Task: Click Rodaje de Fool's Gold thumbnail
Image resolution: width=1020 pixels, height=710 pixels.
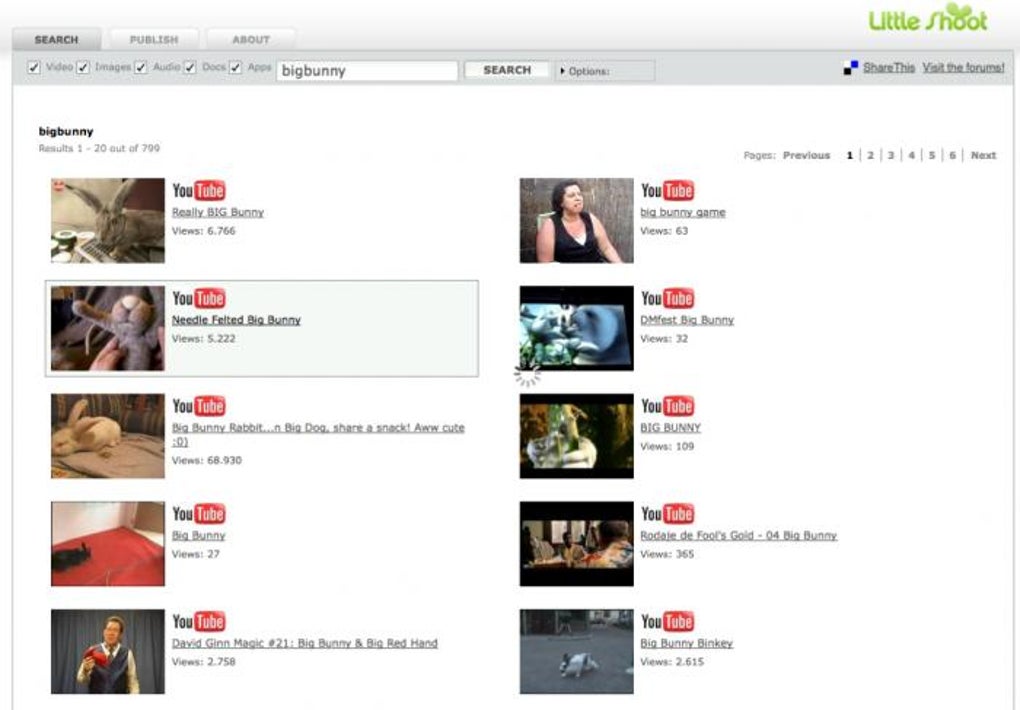Action: click(576, 544)
